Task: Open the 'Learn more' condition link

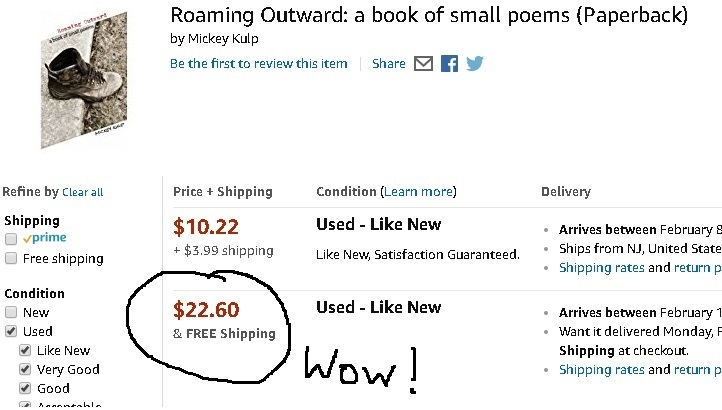Action: pyautogui.click(x=418, y=191)
